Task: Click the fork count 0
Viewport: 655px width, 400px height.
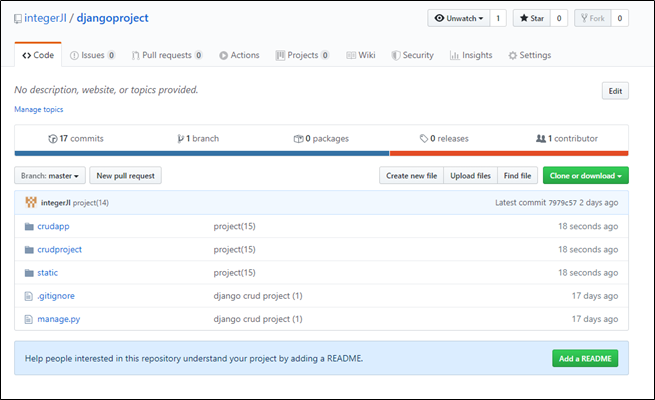Action: point(620,18)
